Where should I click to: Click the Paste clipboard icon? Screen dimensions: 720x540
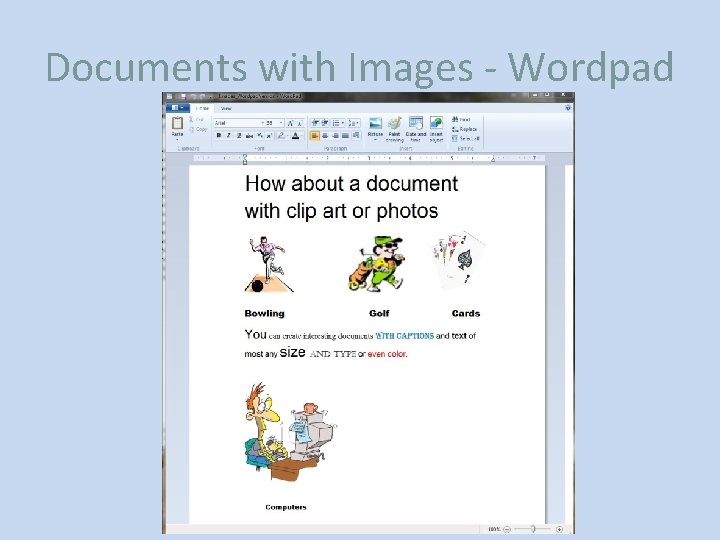pos(177,123)
